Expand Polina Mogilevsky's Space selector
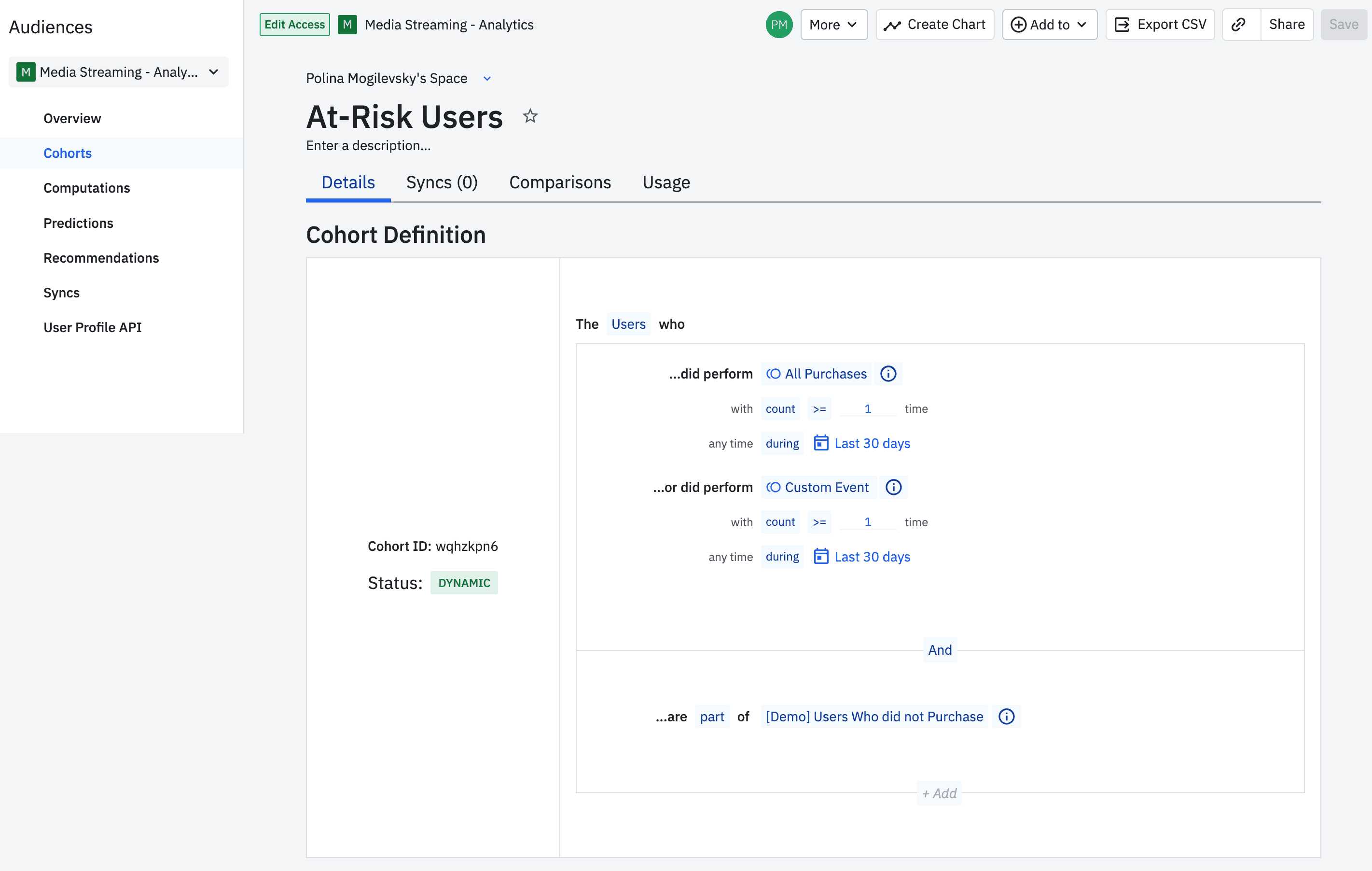Screen dimensions: 1372x871 click(x=486, y=78)
